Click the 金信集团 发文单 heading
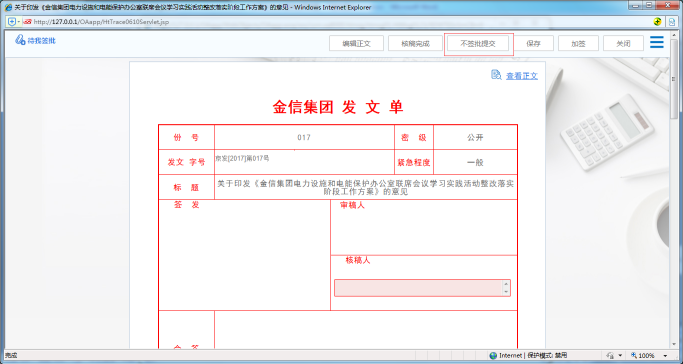This screenshot has height=364, width=683. click(338, 107)
